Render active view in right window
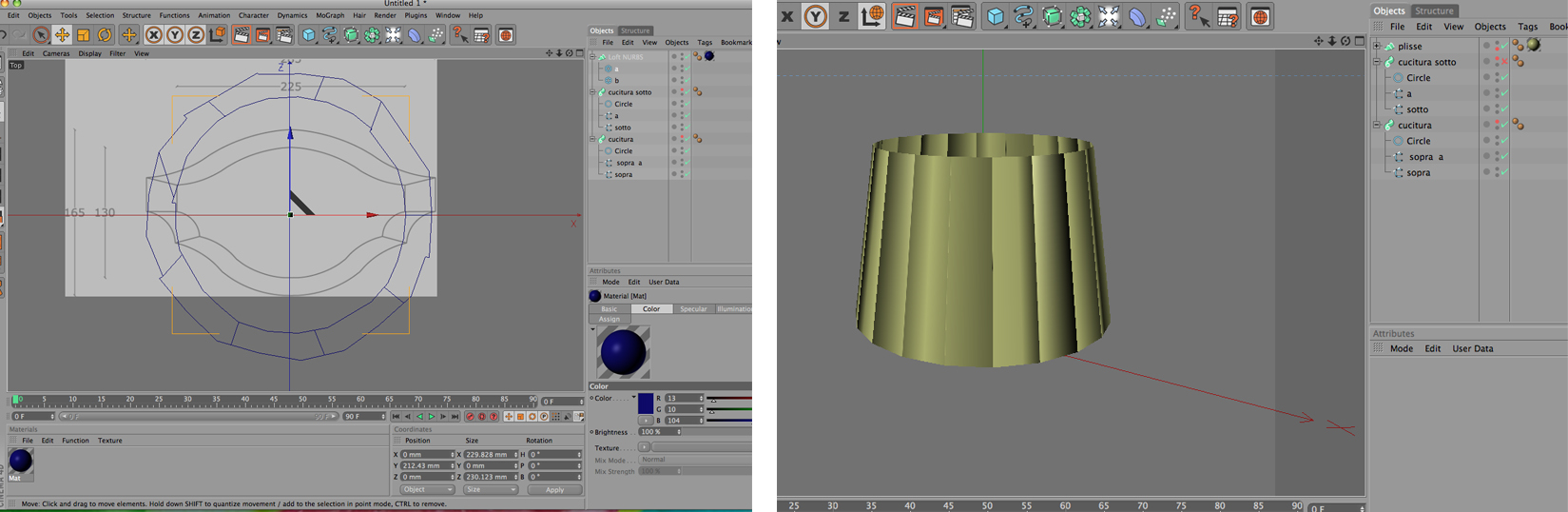 (904, 16)
